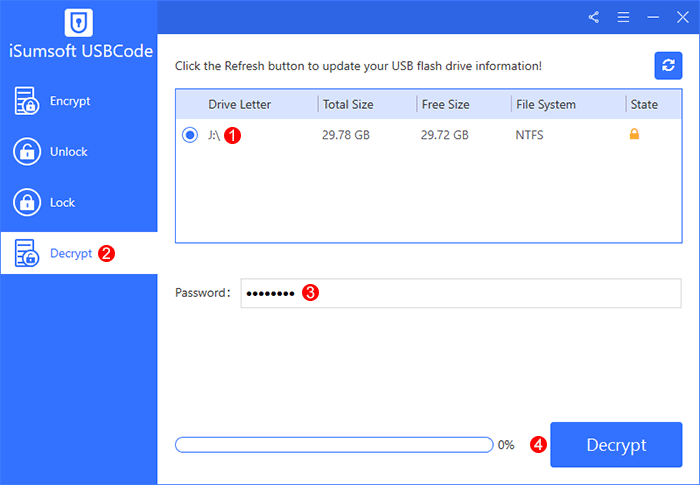The height and width of the screenshot is (485, 700).
Task: Minimize the USBCode window
Action: coord(653,17)
